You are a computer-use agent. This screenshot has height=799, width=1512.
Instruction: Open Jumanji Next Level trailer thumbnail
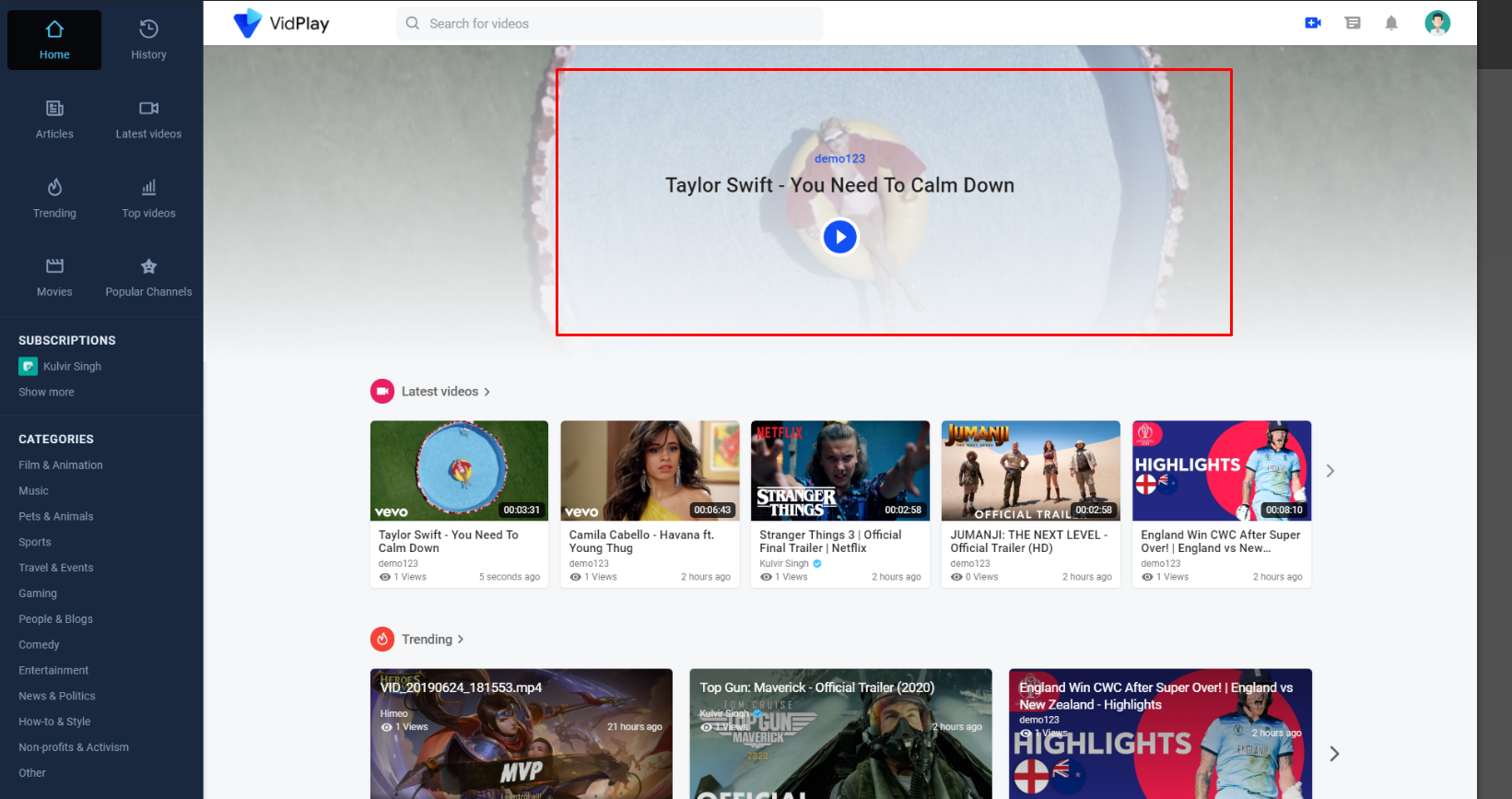tap(1031, 471)
